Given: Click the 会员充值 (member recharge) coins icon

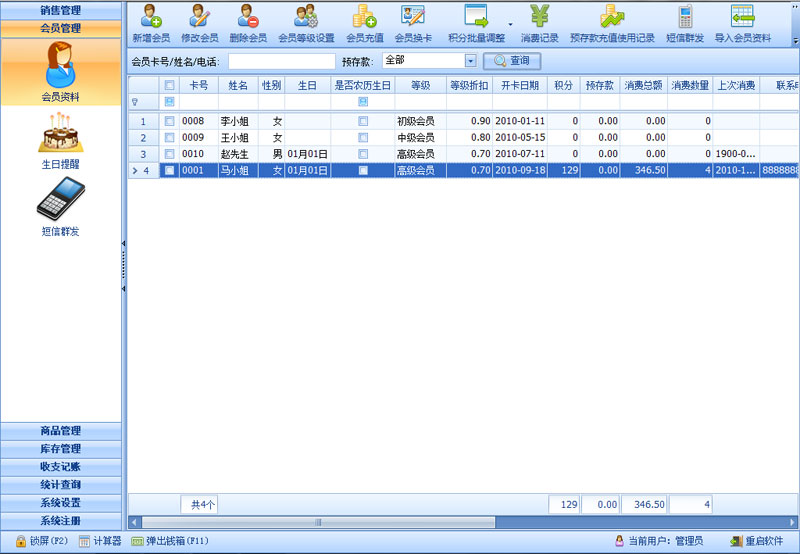Looking at the screenshot, I should pyautogui.click(x=364, y=17).
